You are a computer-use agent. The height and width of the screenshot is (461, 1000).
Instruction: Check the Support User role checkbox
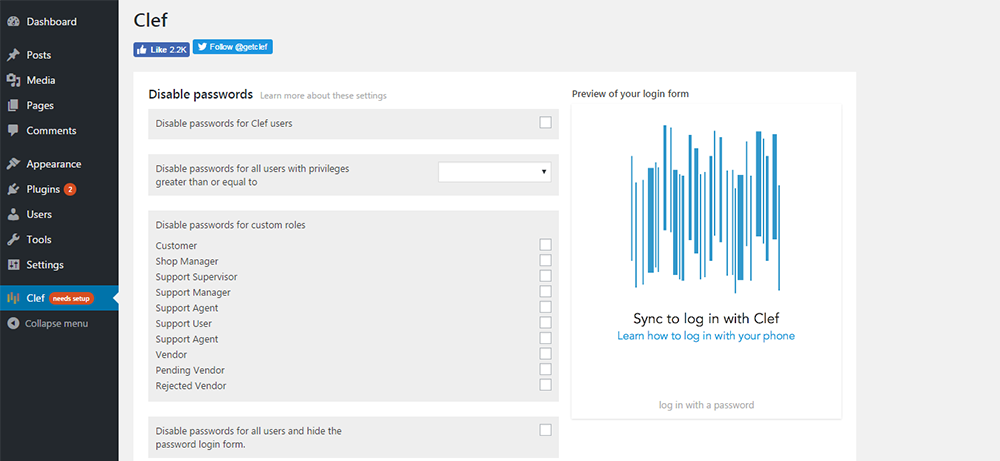coord(545,323)
